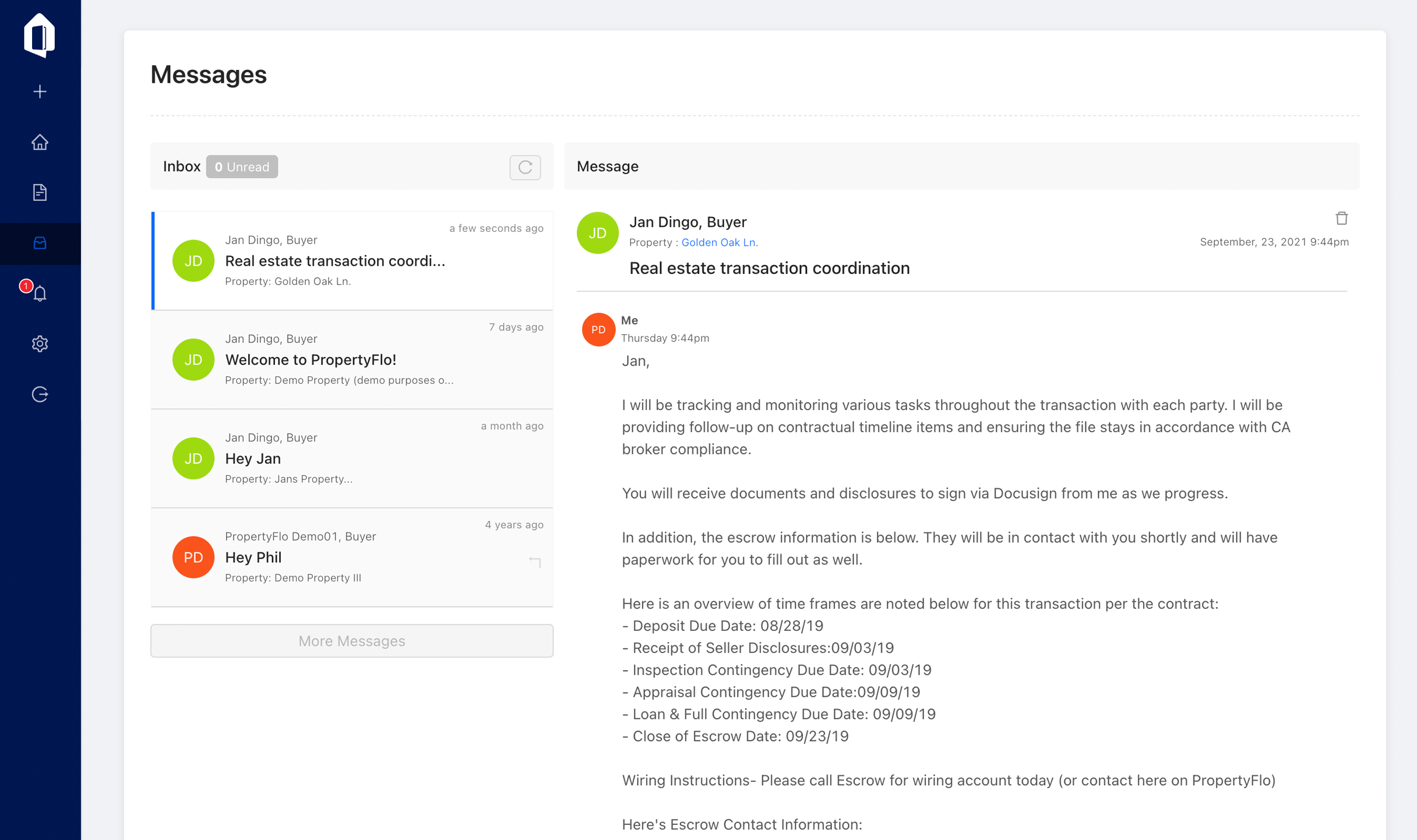The image size is (1417, 840).
Task: Open the inbox icon in the sidebar
Action: click(40, 243)
